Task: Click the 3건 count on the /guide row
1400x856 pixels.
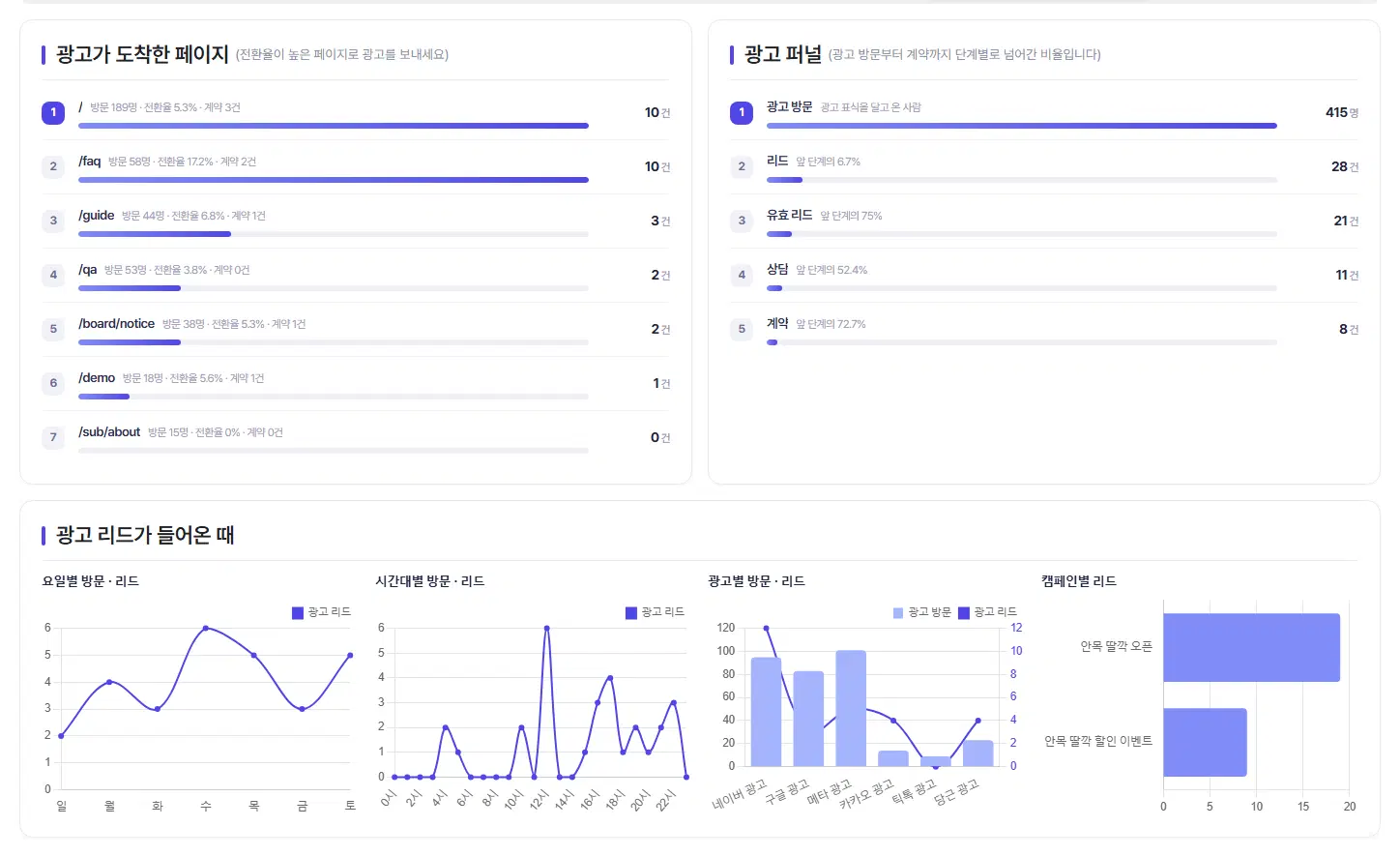Action: point(660,221)
